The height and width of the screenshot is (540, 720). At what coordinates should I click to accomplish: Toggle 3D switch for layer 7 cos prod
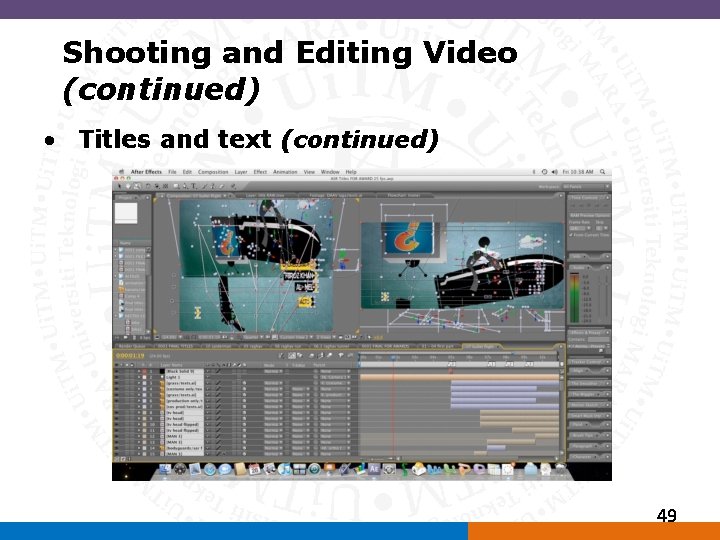[244, 406]
